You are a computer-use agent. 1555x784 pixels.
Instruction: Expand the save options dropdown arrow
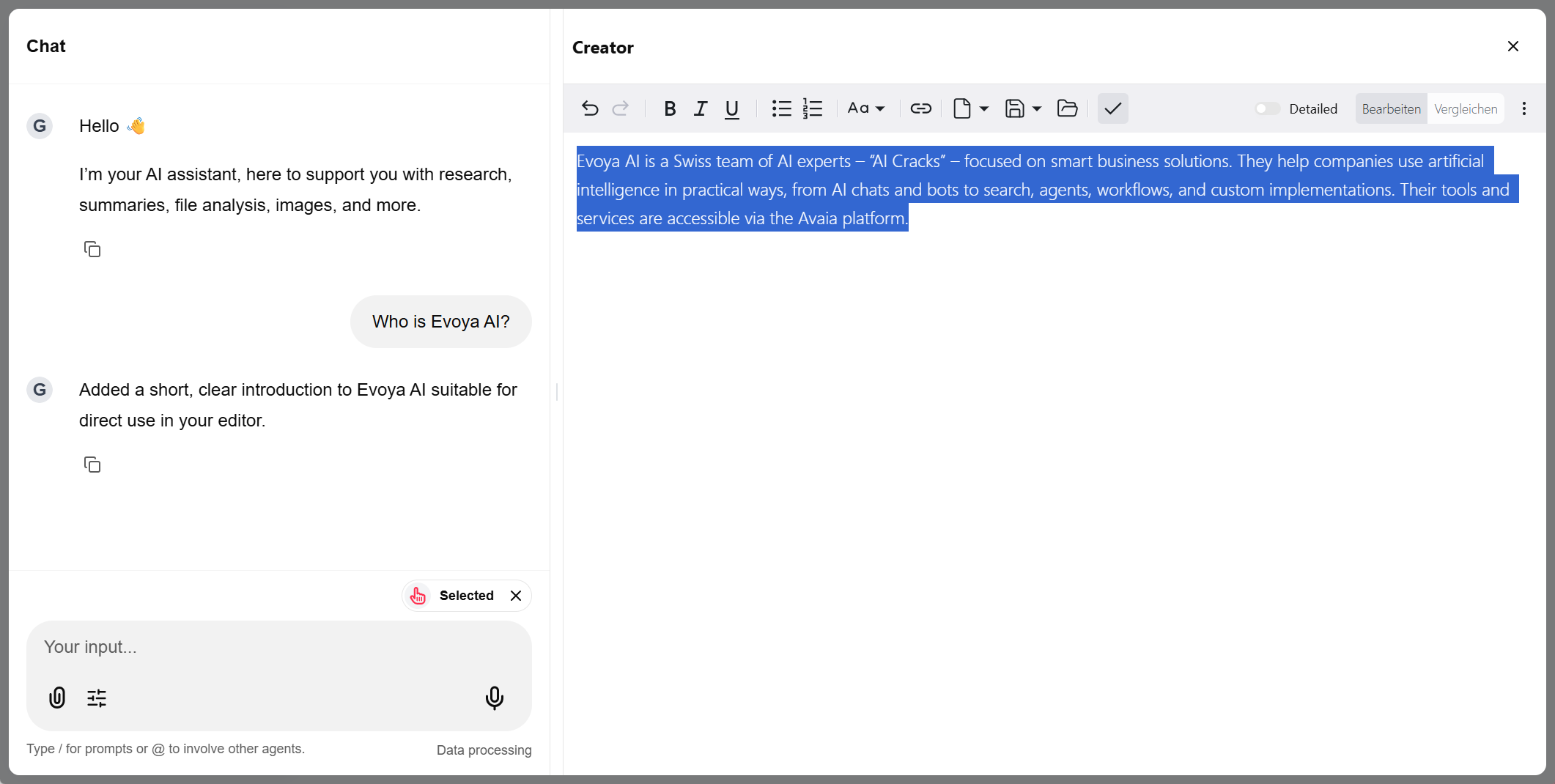click(1037, 108)
